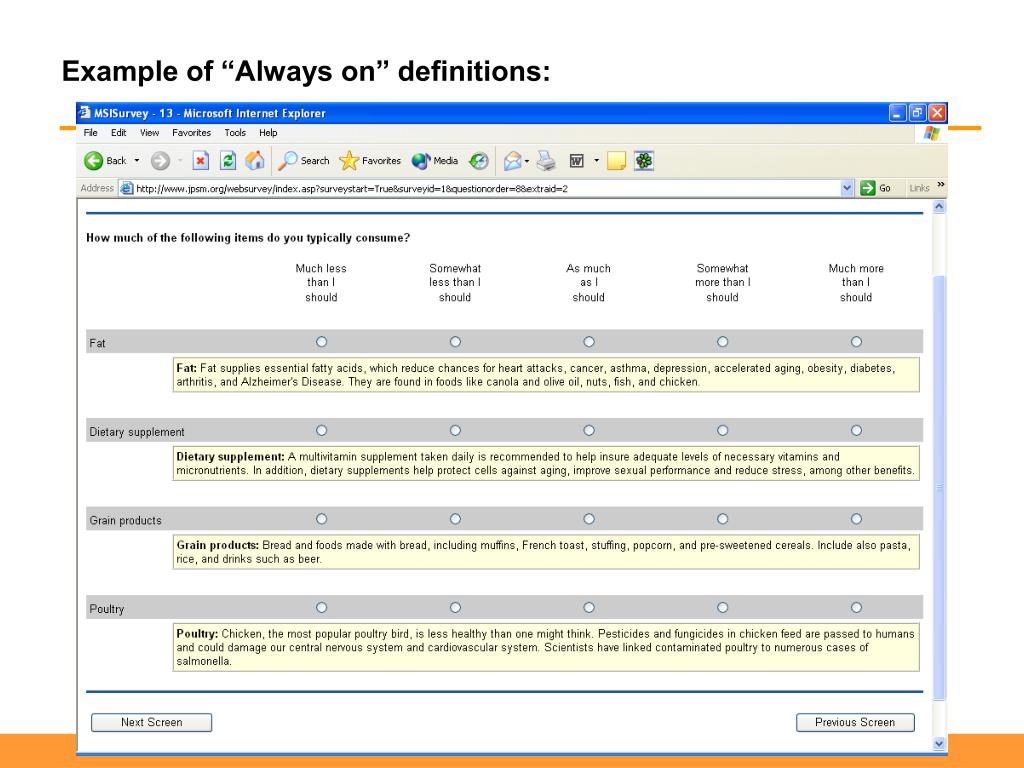Select 'Much less than I should' for Fat

[321, 342]
